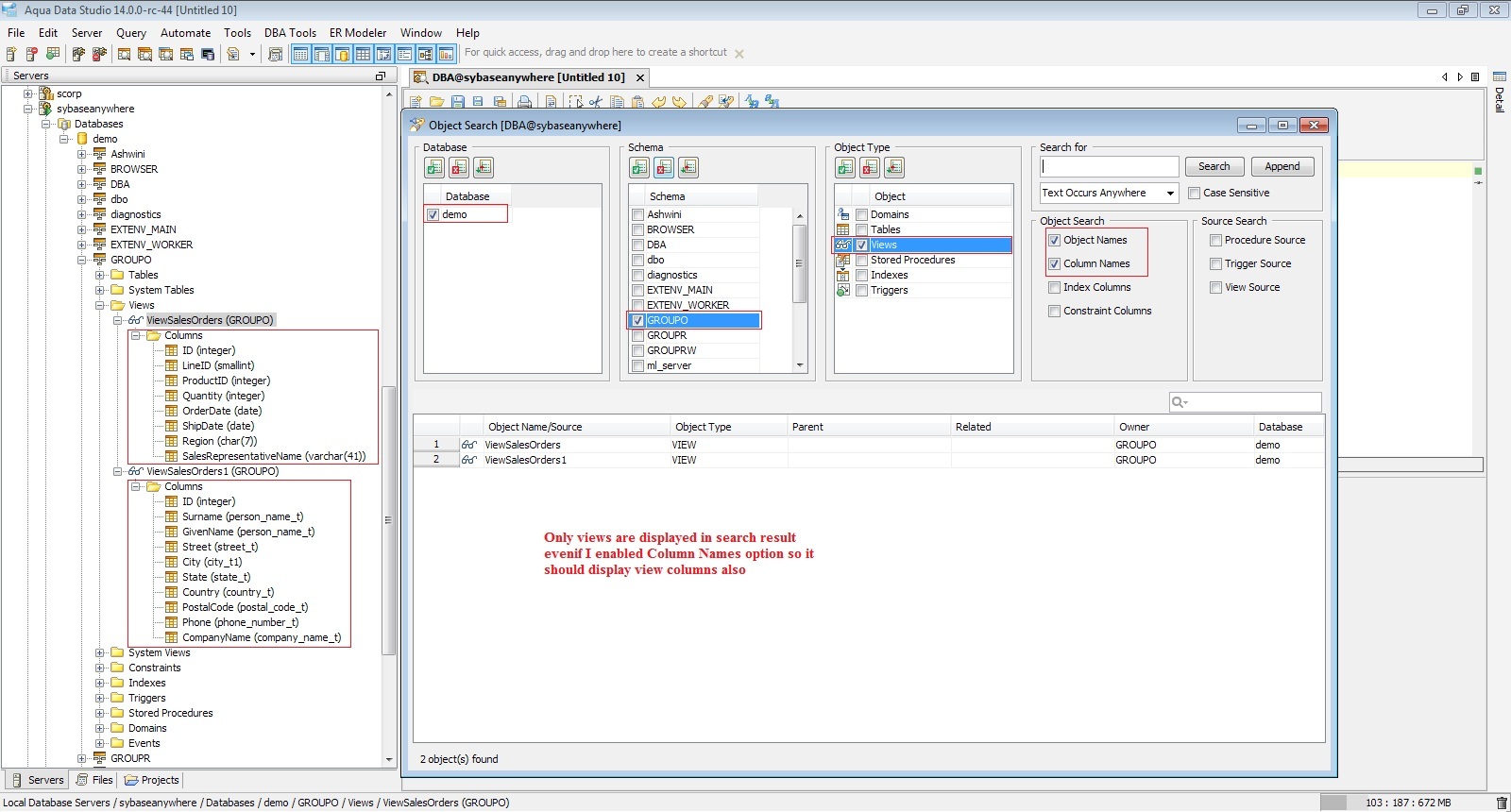
Task: Click the print icon in query toolbar
Action: (524, 102)
